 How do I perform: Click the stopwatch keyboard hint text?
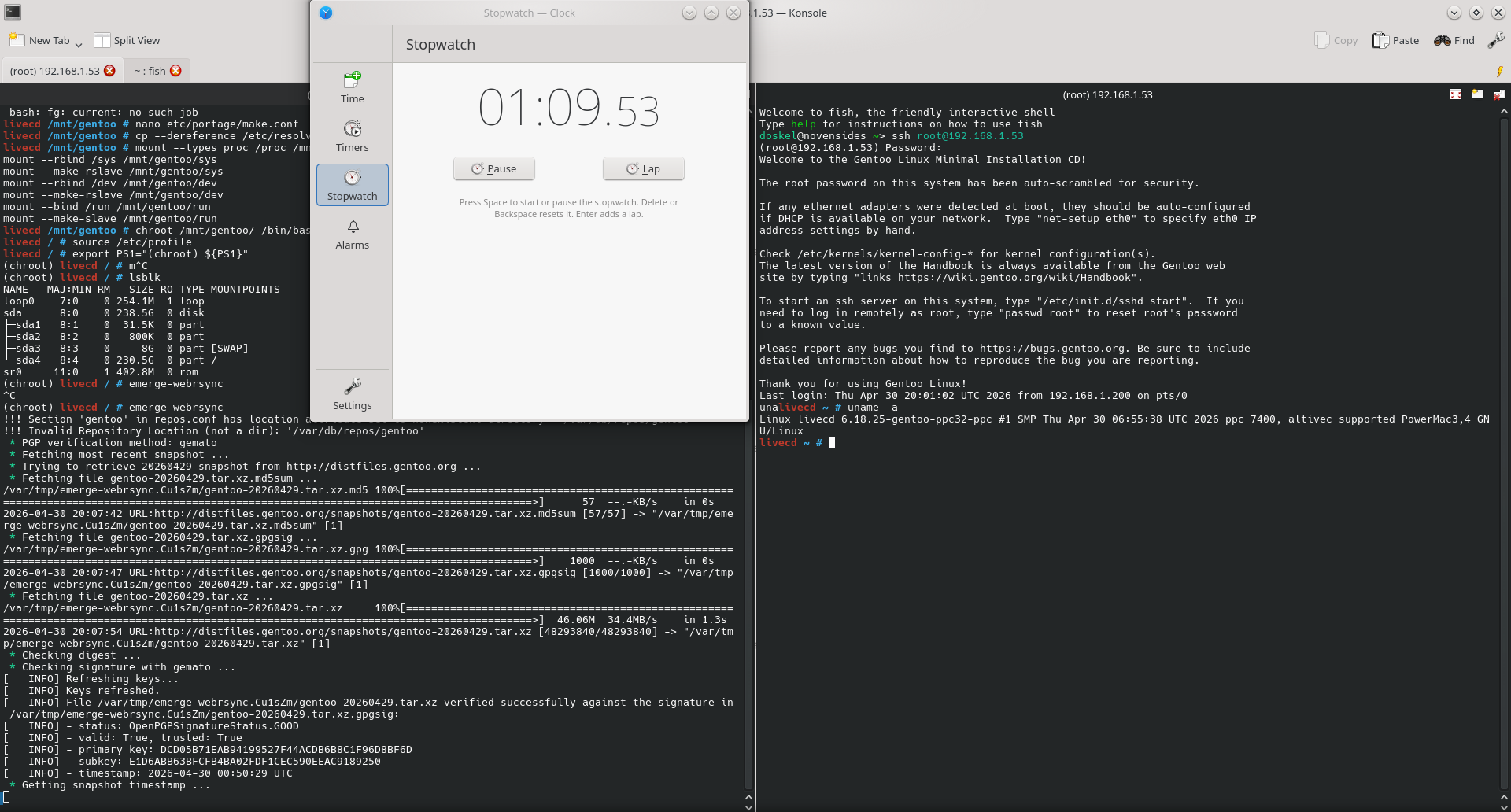pos(569,209)
